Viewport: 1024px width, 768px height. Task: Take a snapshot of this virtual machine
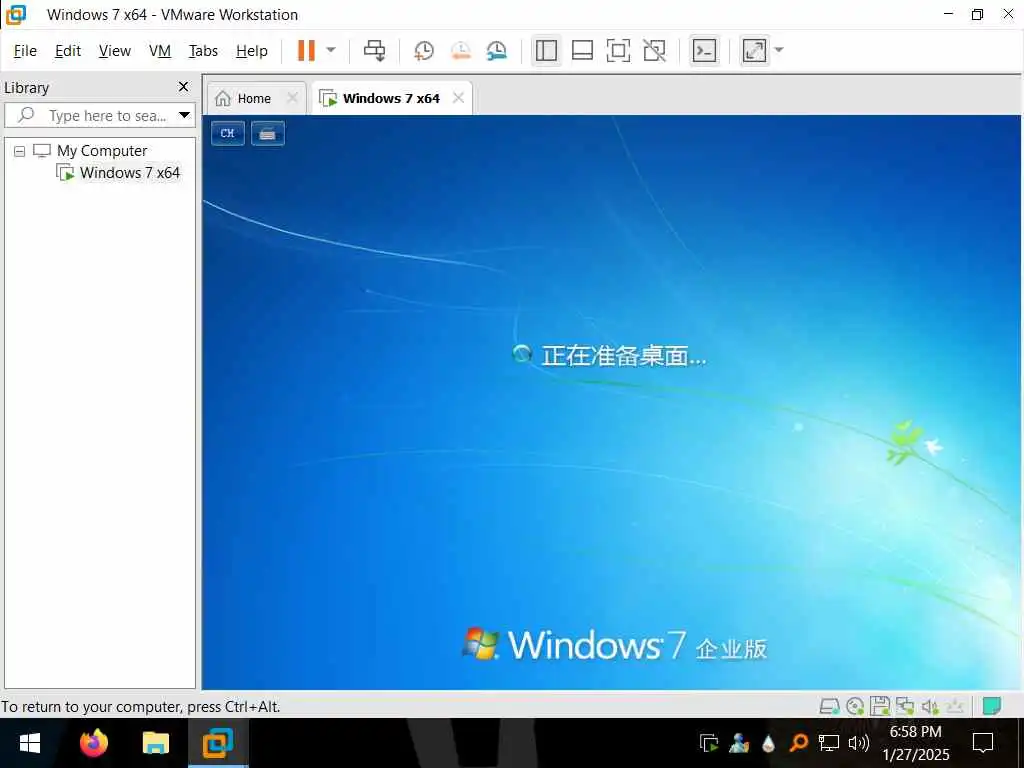pos(424,50)
